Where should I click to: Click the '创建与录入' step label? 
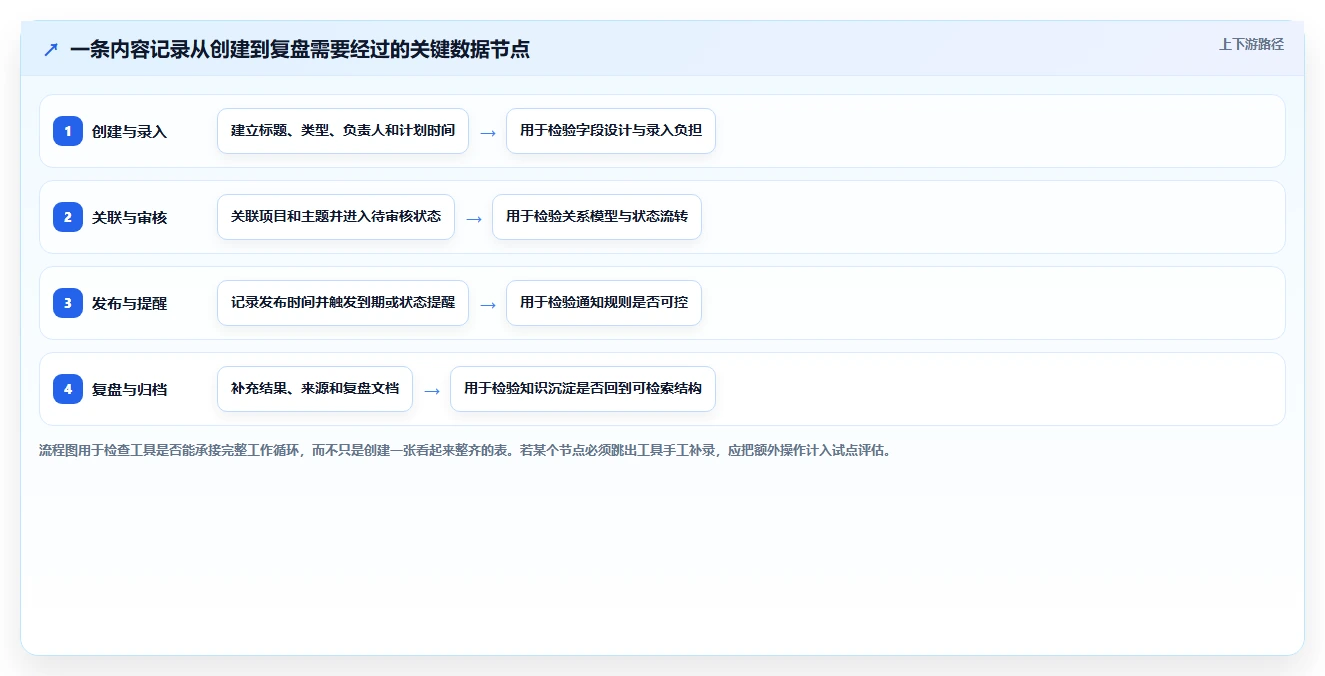[129, 132]
